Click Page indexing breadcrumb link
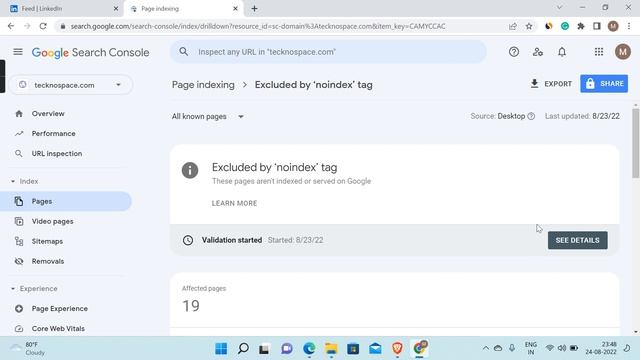640x360 pixels. [203, 85]
